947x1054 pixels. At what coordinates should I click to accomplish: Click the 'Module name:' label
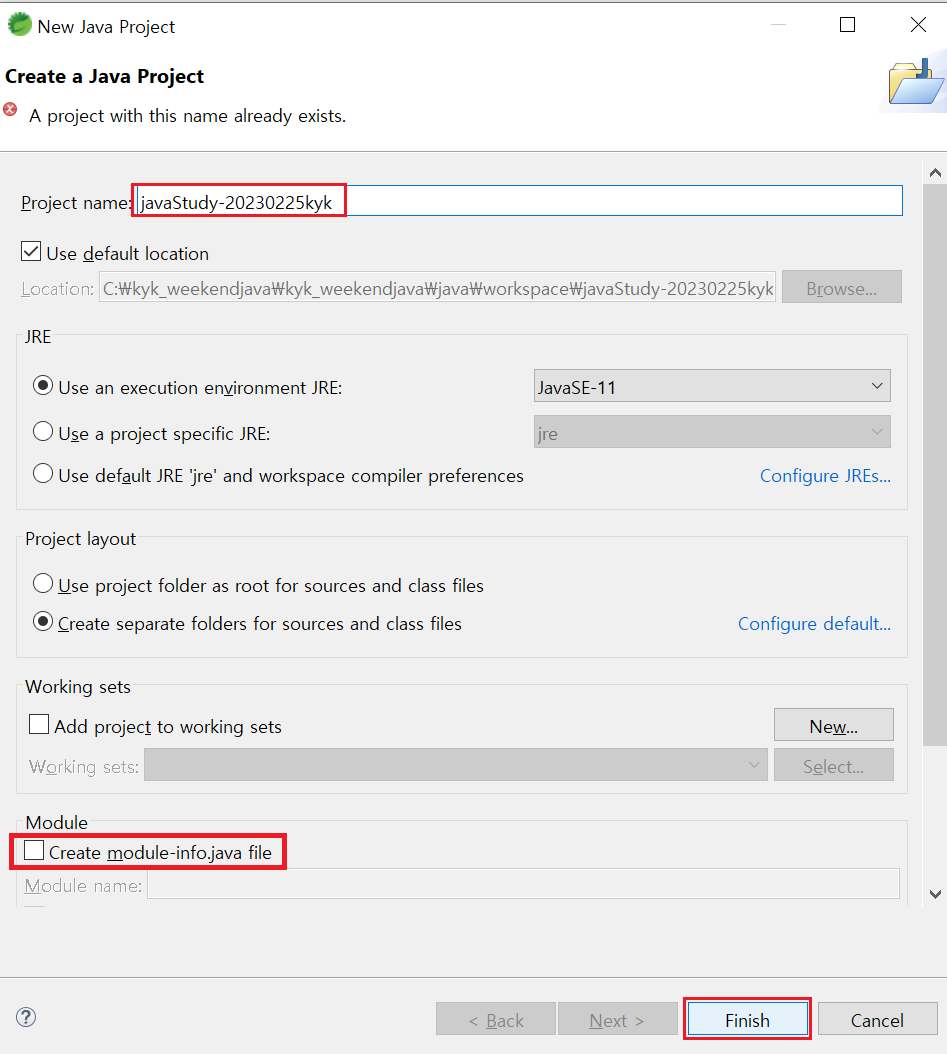coord(83,885)
